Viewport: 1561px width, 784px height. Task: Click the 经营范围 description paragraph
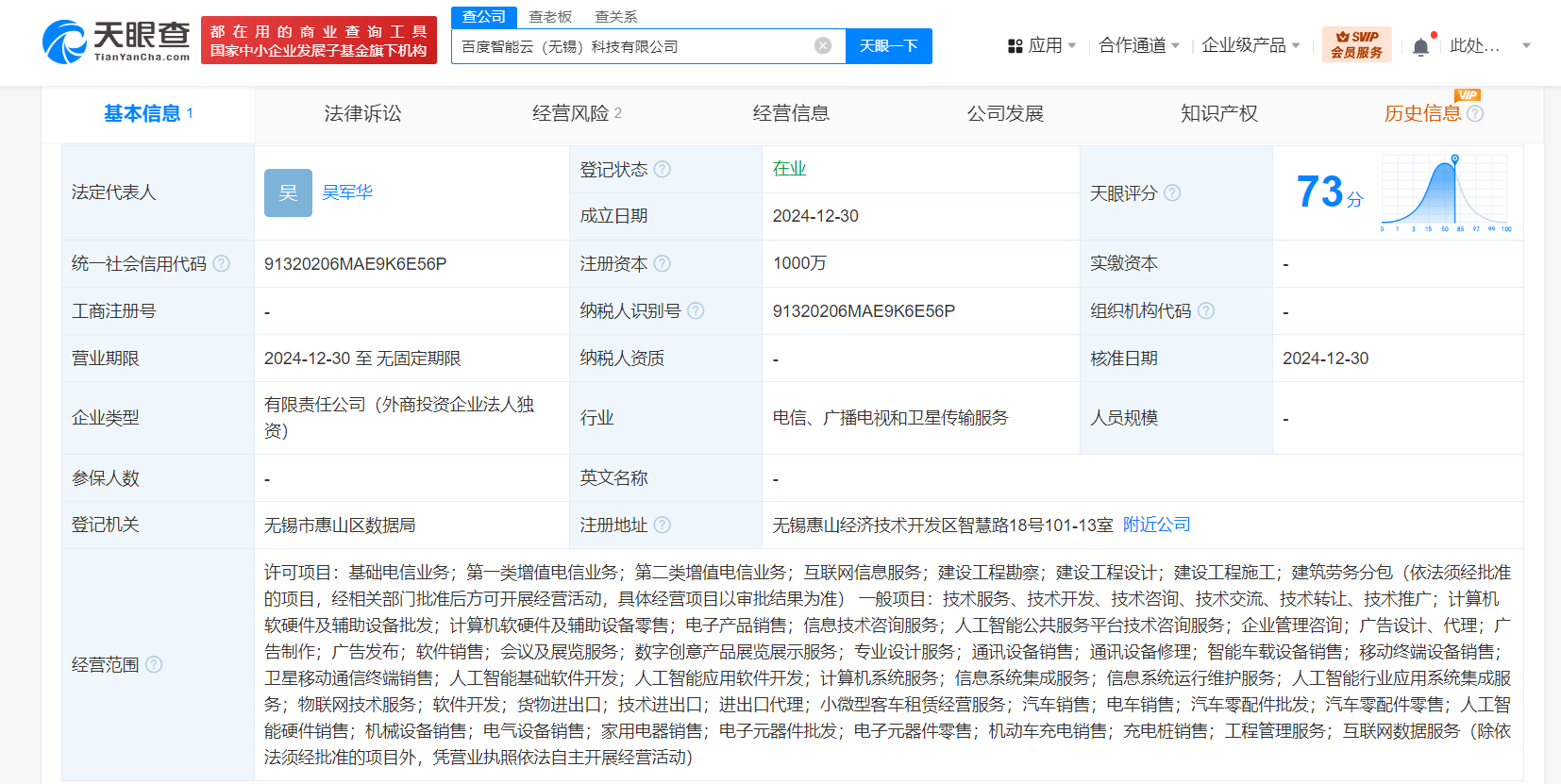(887, 664)
